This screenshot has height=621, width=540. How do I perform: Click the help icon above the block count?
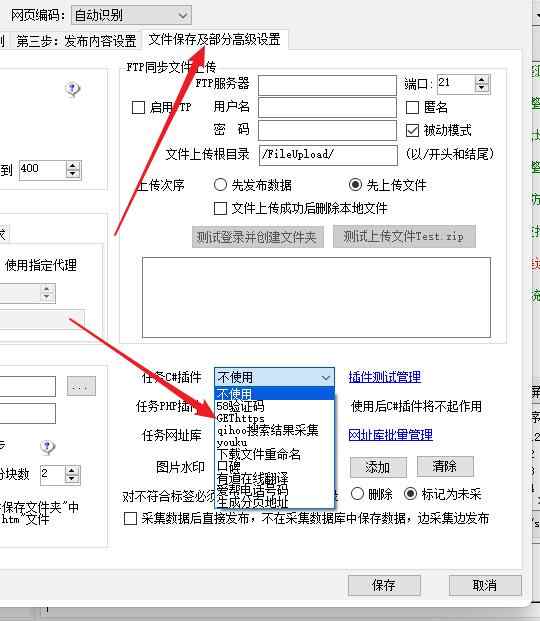48,446
